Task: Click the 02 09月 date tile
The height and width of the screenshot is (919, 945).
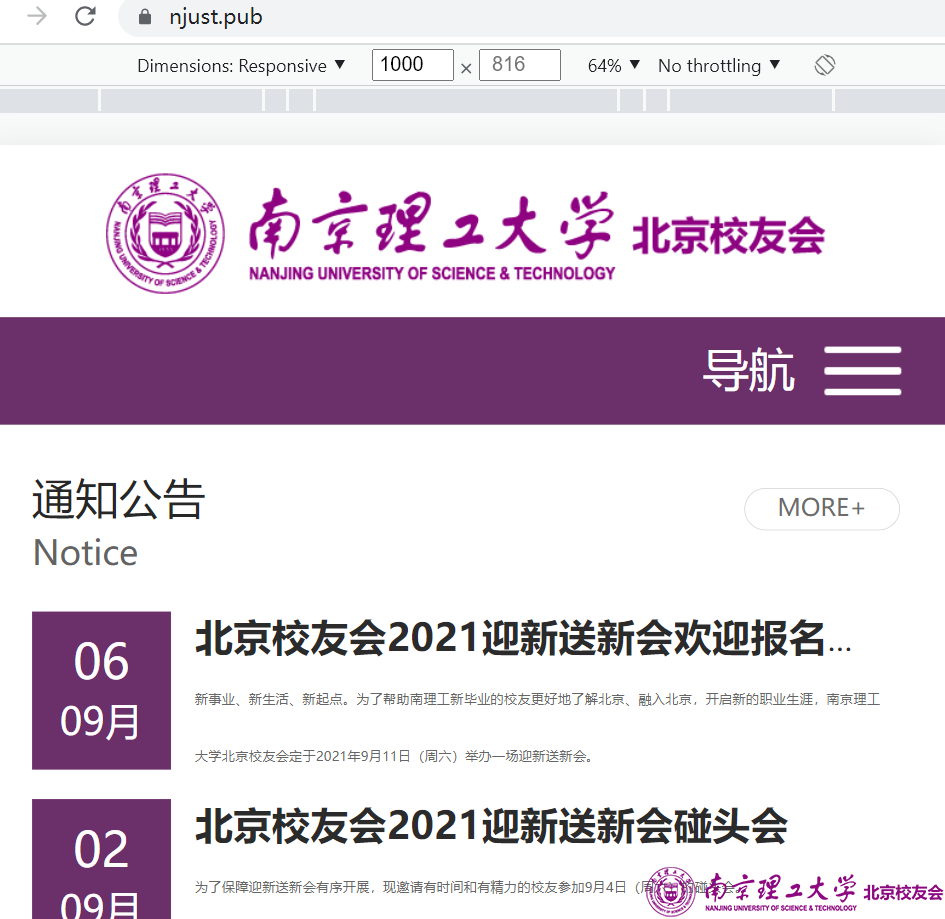Action: (101, 859)
